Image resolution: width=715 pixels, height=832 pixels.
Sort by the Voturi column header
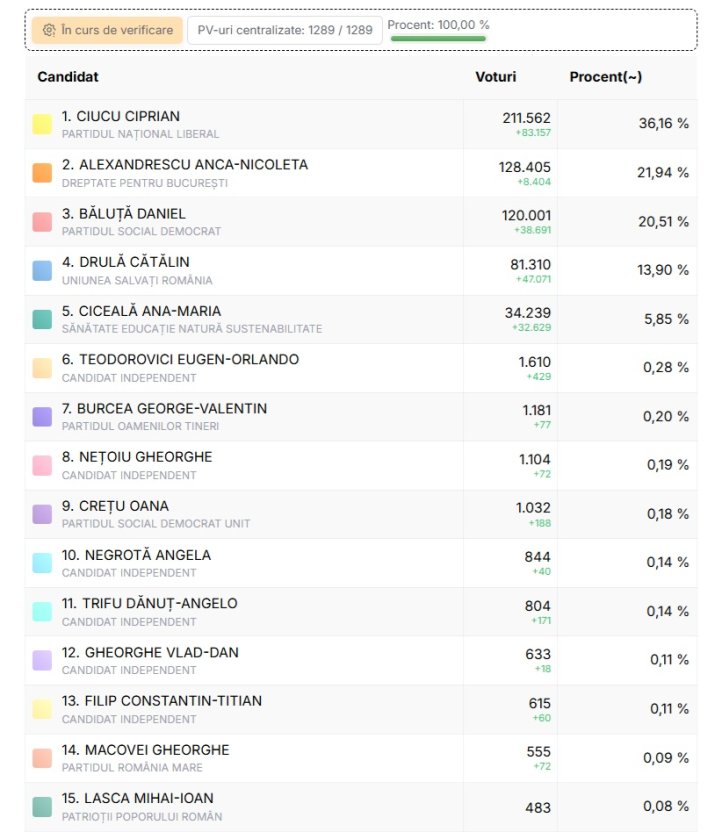pyautogui.click(x=495, y=77)
